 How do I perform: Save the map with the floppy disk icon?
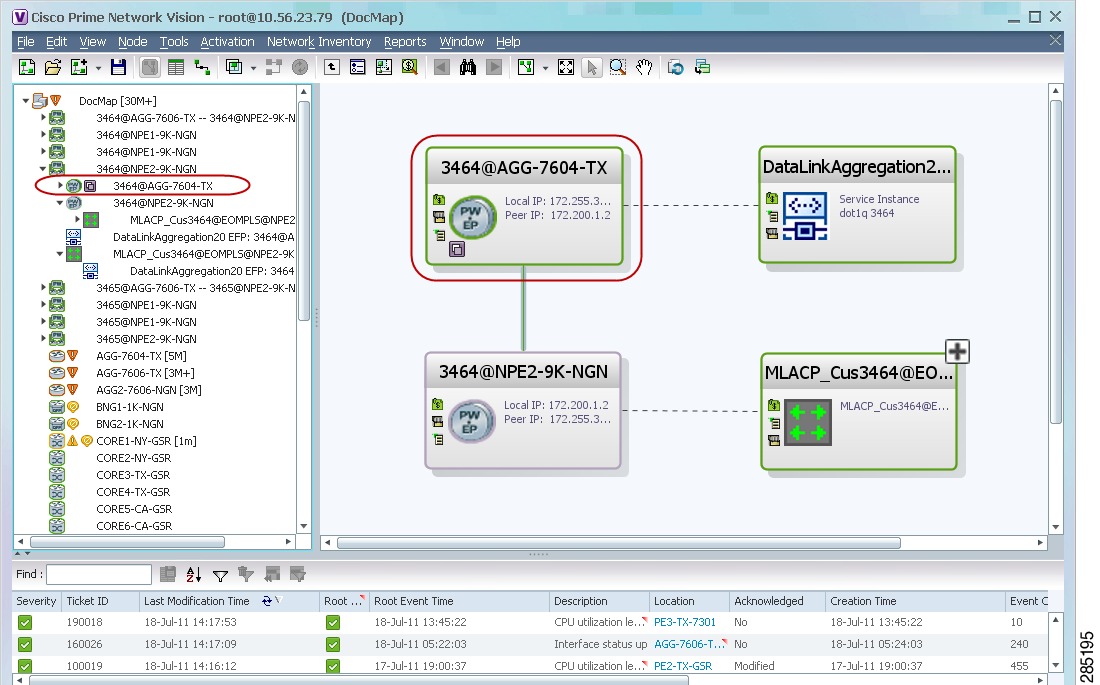pyautogui.click(x=119, y=67)
